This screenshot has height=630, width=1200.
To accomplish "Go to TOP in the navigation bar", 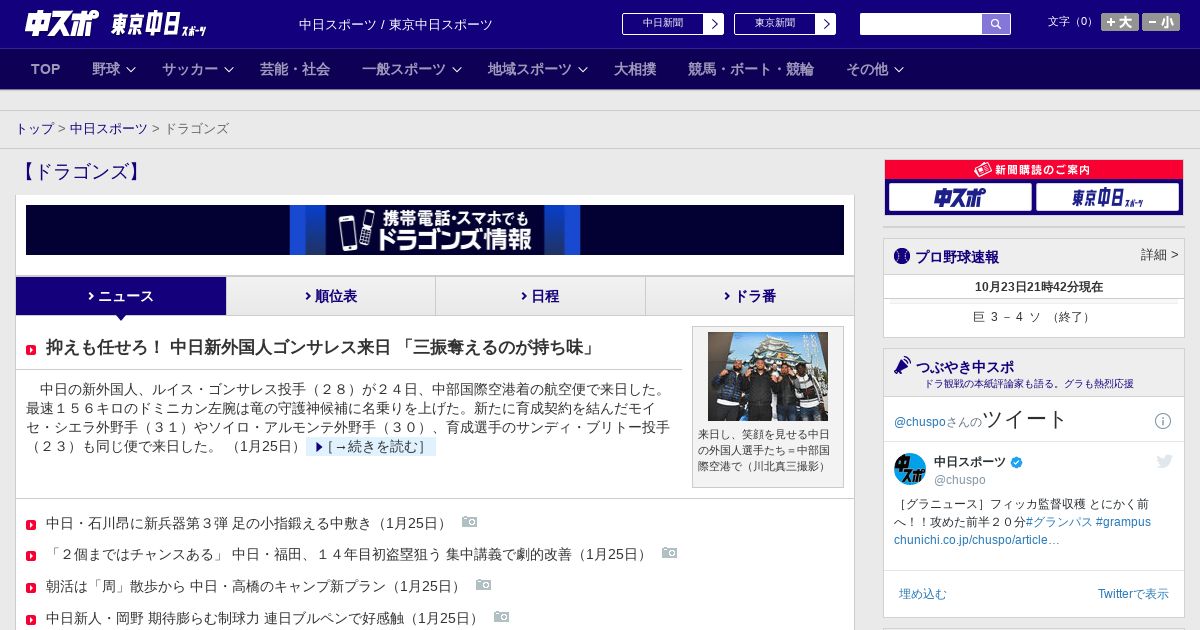I will pyautogui.click(x=46, y=69).
